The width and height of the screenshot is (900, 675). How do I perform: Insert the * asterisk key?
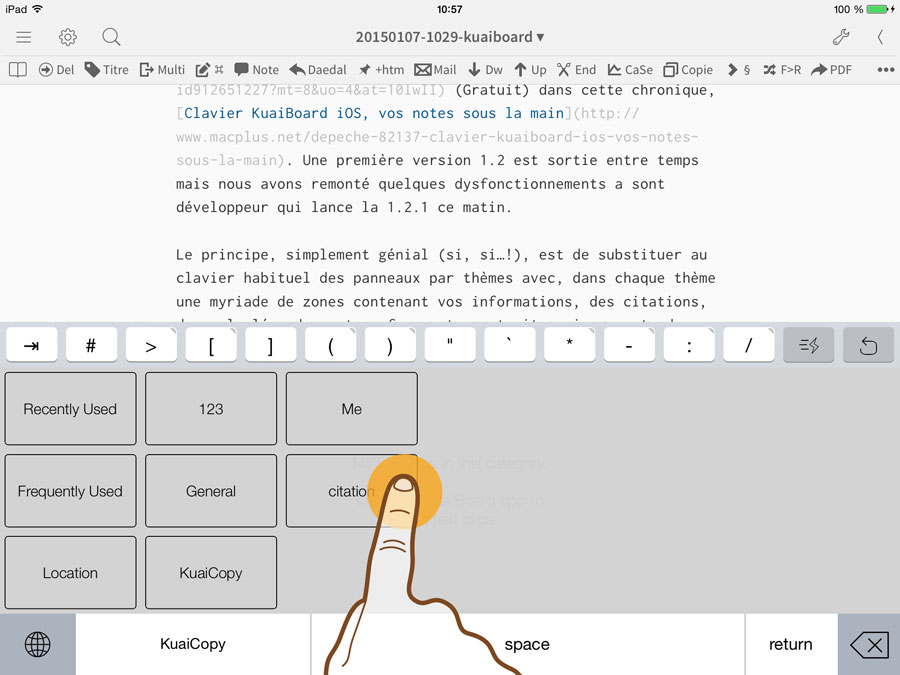(x=569, y=345)
